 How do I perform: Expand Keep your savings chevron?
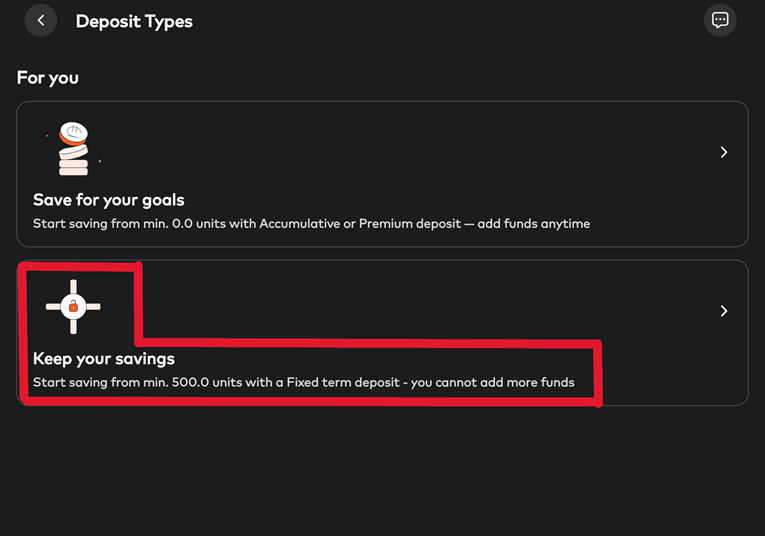724,311
